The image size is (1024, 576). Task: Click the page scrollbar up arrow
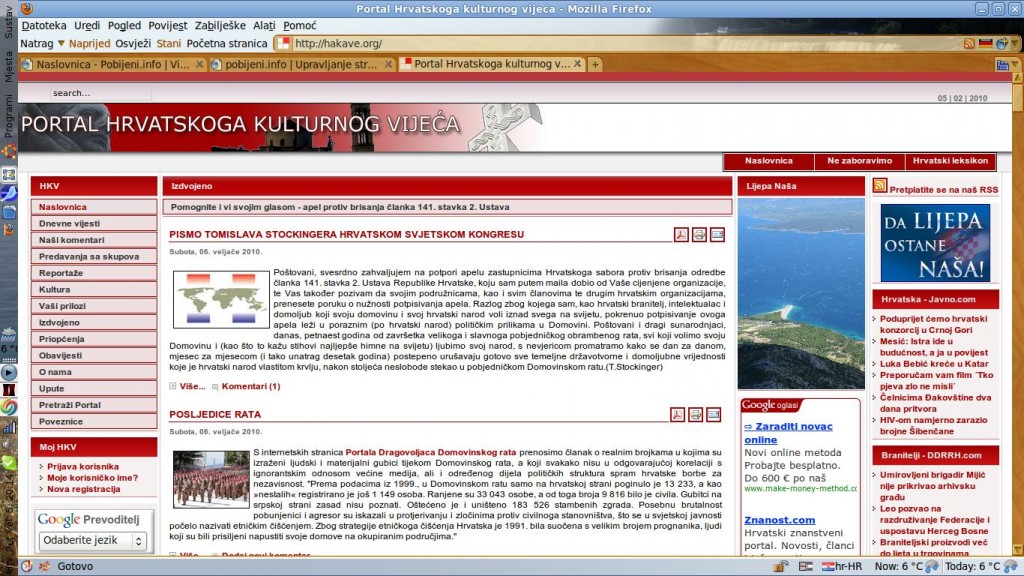[x=1018, y=79]
